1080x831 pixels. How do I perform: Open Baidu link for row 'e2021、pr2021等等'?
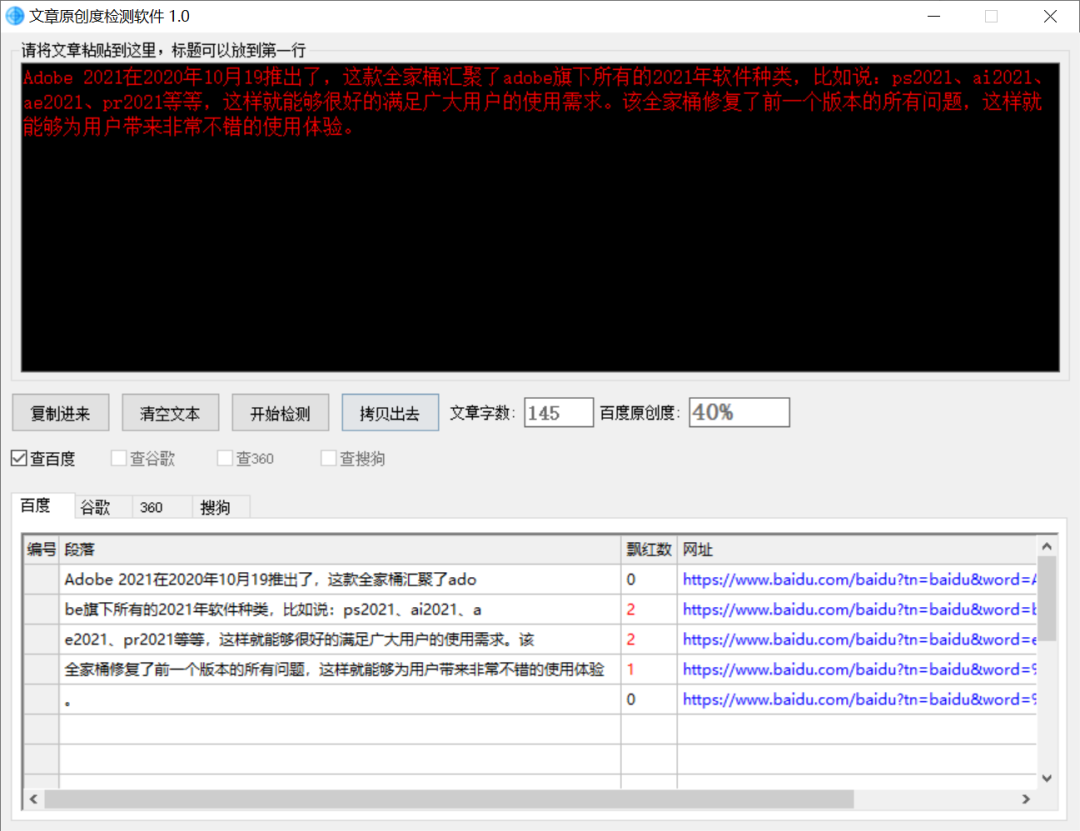859,639
